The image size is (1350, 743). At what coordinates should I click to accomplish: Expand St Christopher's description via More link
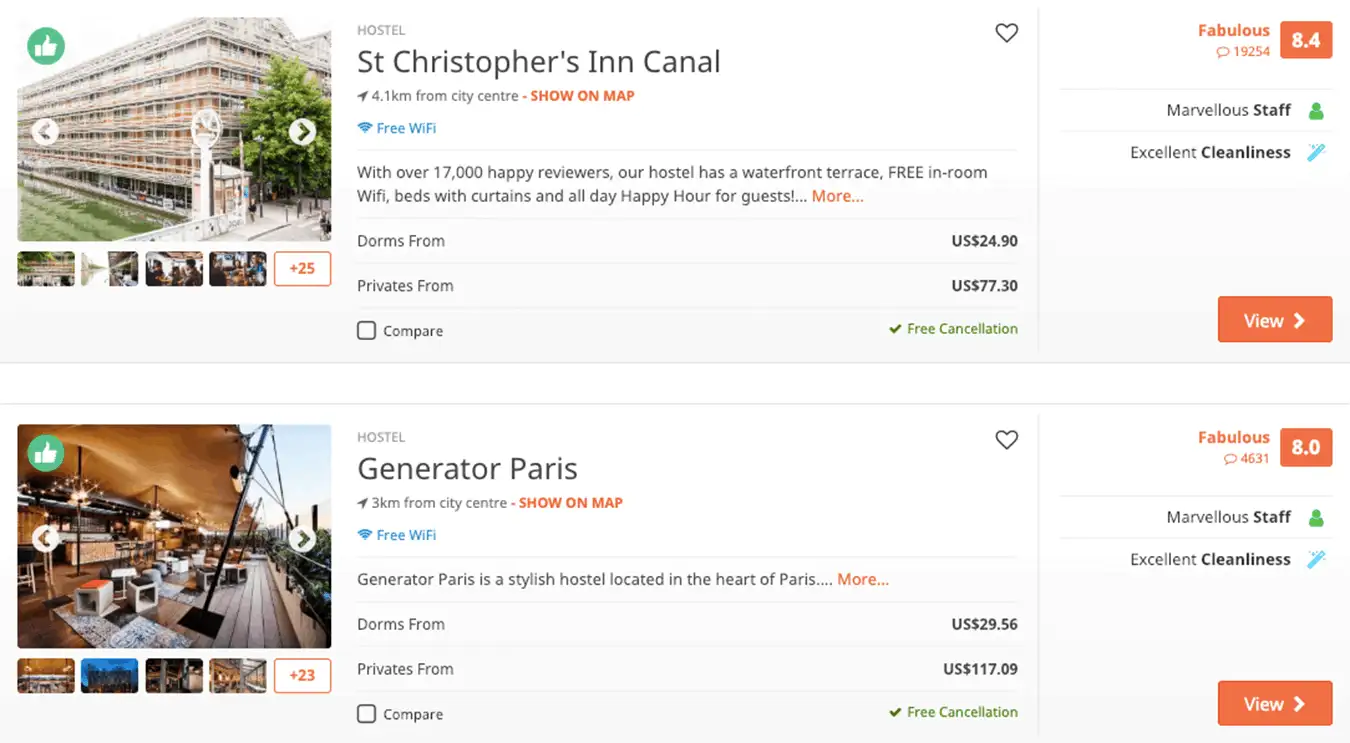pyautogui.click(x=837, y=196)
